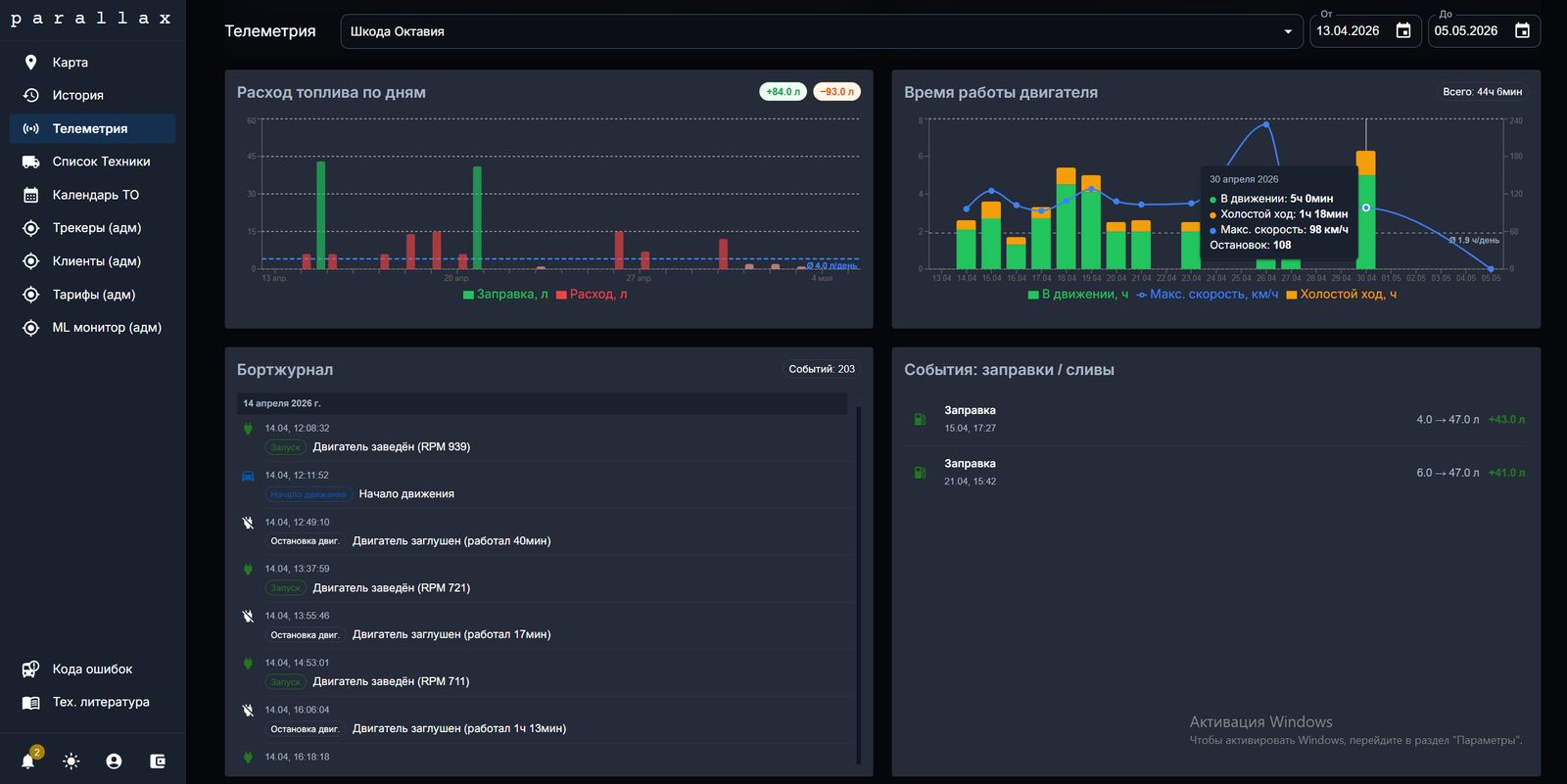Toggle Заправка, л legend series
The image size is (1567, 784).
505,294
